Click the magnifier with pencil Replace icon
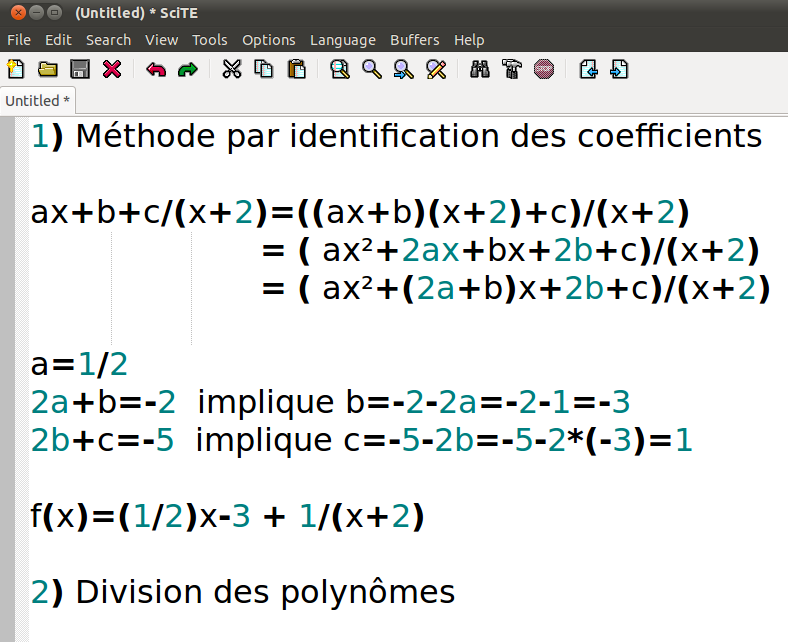 (x=436, y=69)
